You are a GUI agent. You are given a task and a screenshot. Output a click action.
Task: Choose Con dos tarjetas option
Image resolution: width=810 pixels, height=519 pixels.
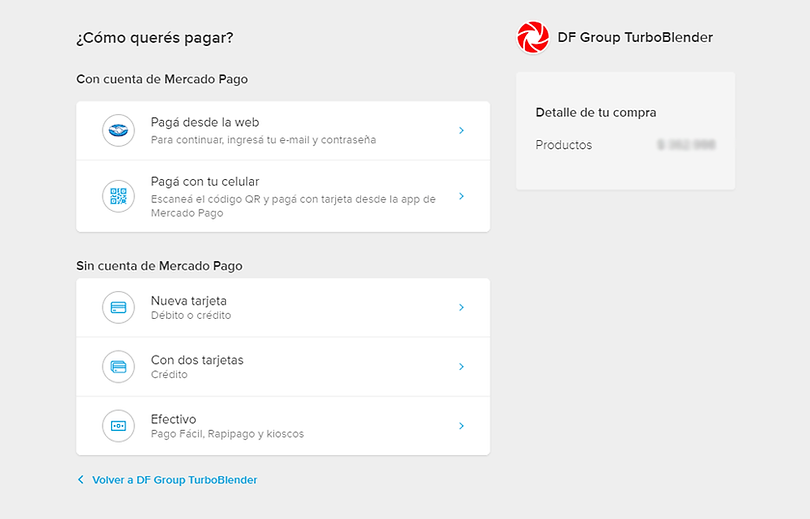click(x=283, y=367)
